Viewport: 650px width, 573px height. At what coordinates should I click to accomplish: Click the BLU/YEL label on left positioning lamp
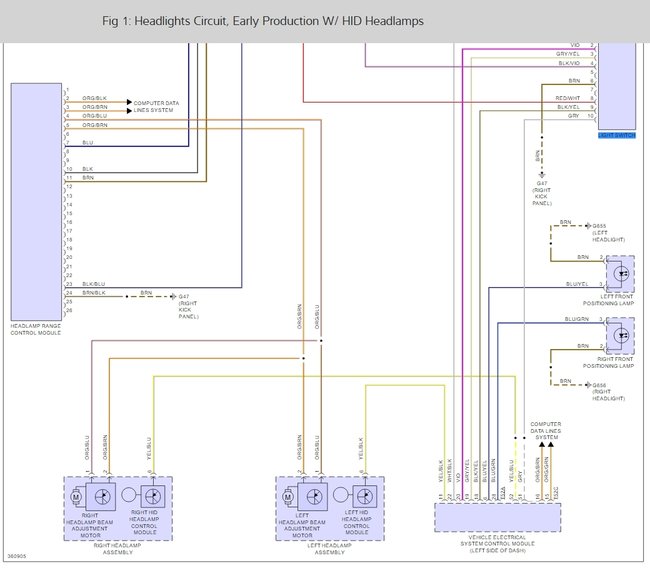tap(577, 284)
